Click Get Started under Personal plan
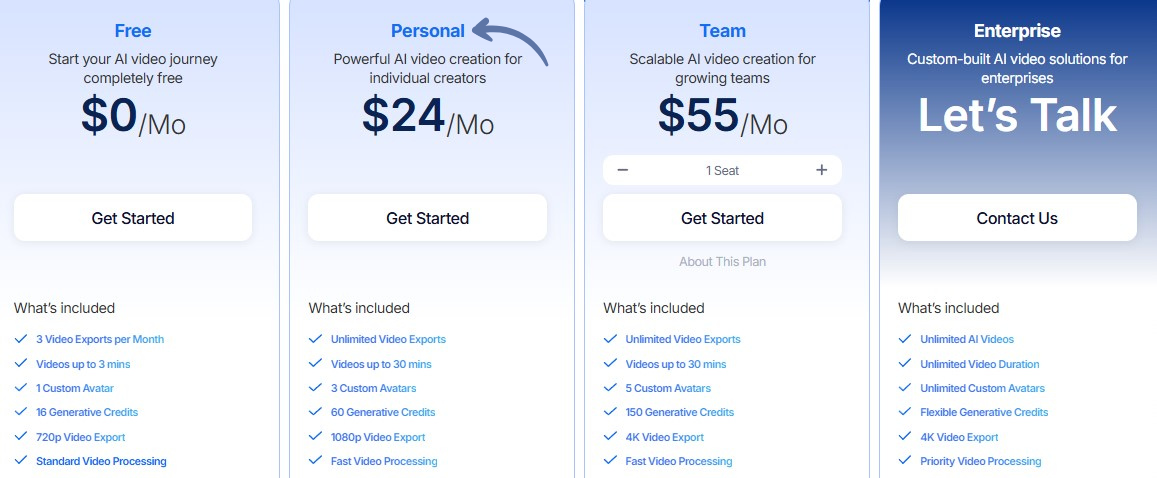Image resolution: width=1157 pixels, height=478 pixels. (x=427, y=218)
